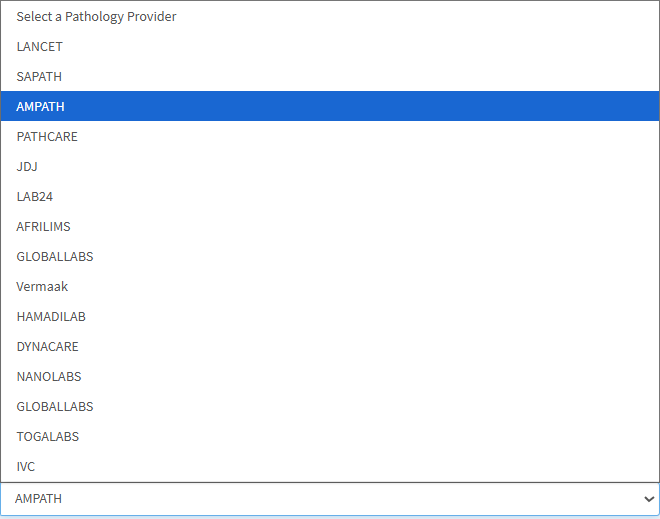Select the GLOBALLABS option above TOGALABS
The height and width of the screenshot is (519, 660).
pyautogui.click(x=55, y=406)
